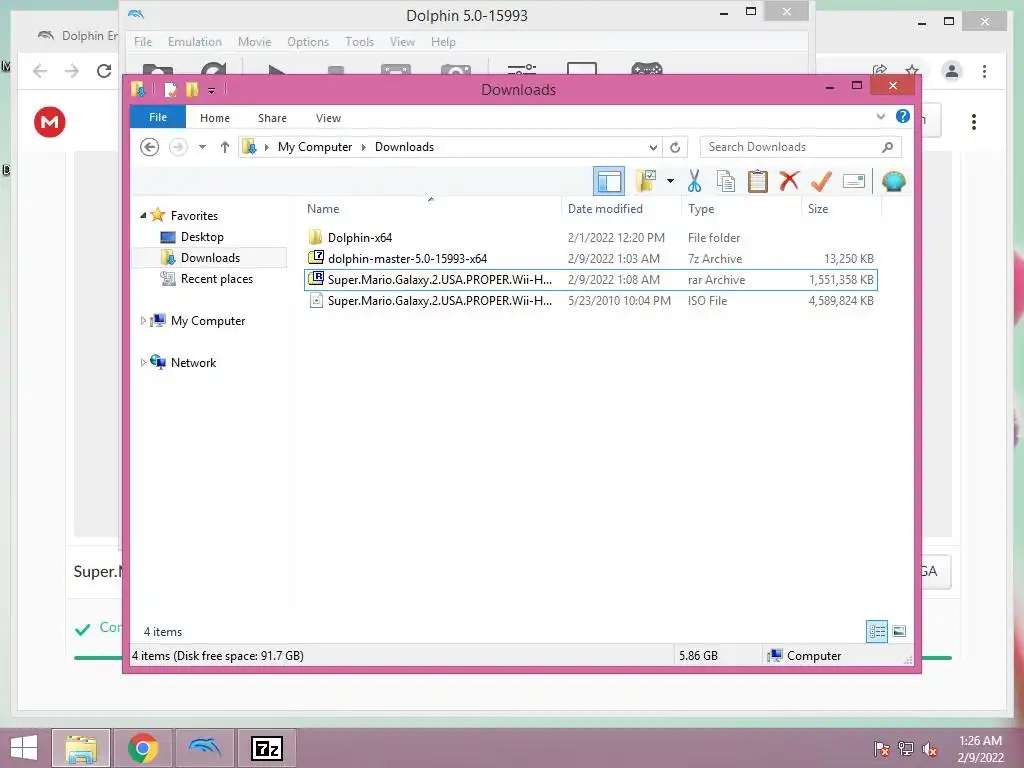Select the Super Mario Galaxy ISO File
1024x768 pixels.
[591, 300]
